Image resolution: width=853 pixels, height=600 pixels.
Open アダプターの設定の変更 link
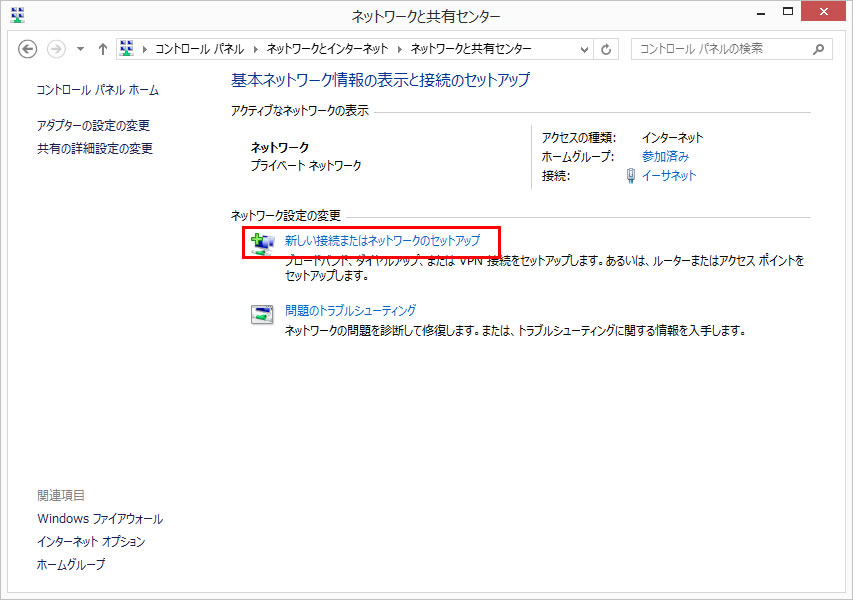point(93,126)
